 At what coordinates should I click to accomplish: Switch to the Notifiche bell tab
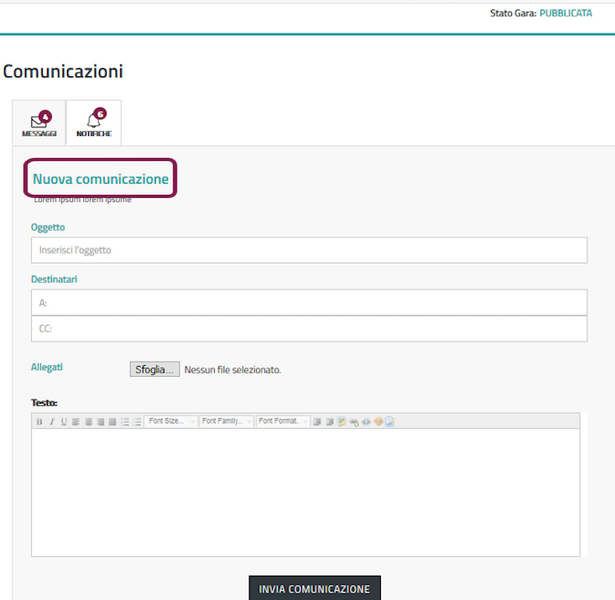coord(93,123)
